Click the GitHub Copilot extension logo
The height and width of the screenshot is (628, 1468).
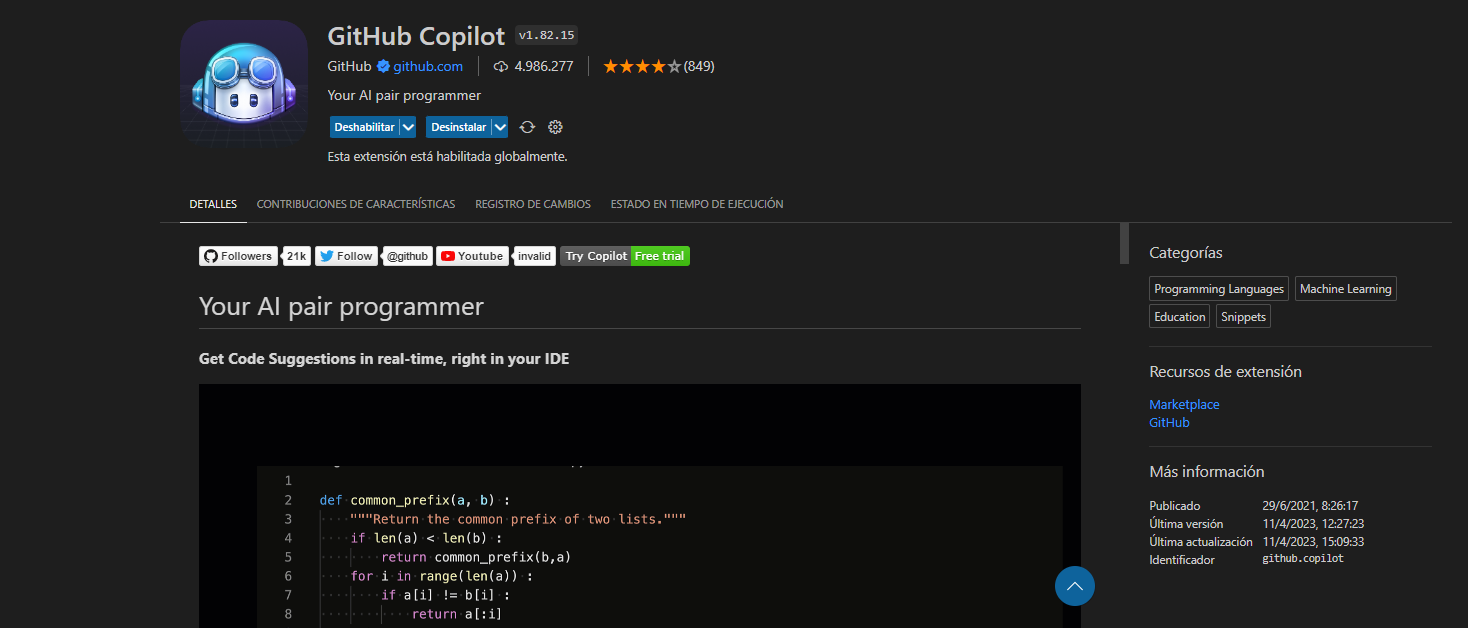point(244,85)
